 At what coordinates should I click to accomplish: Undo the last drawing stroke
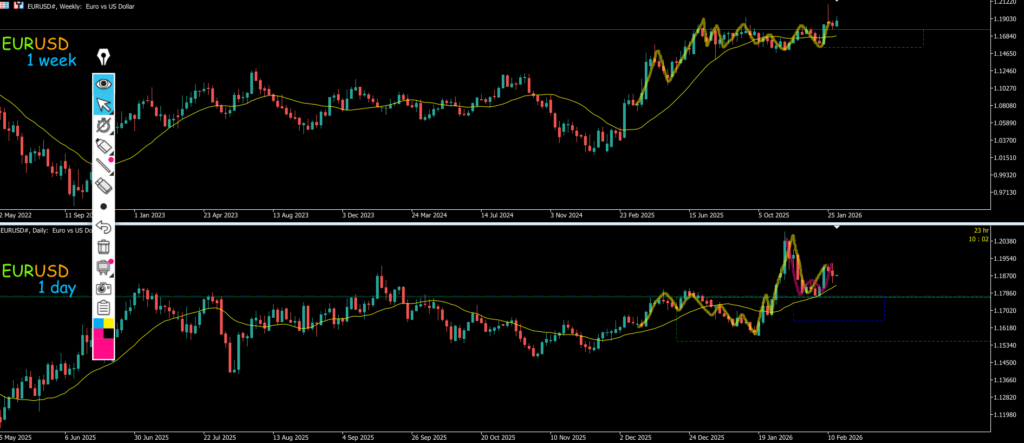coord(103,227)
